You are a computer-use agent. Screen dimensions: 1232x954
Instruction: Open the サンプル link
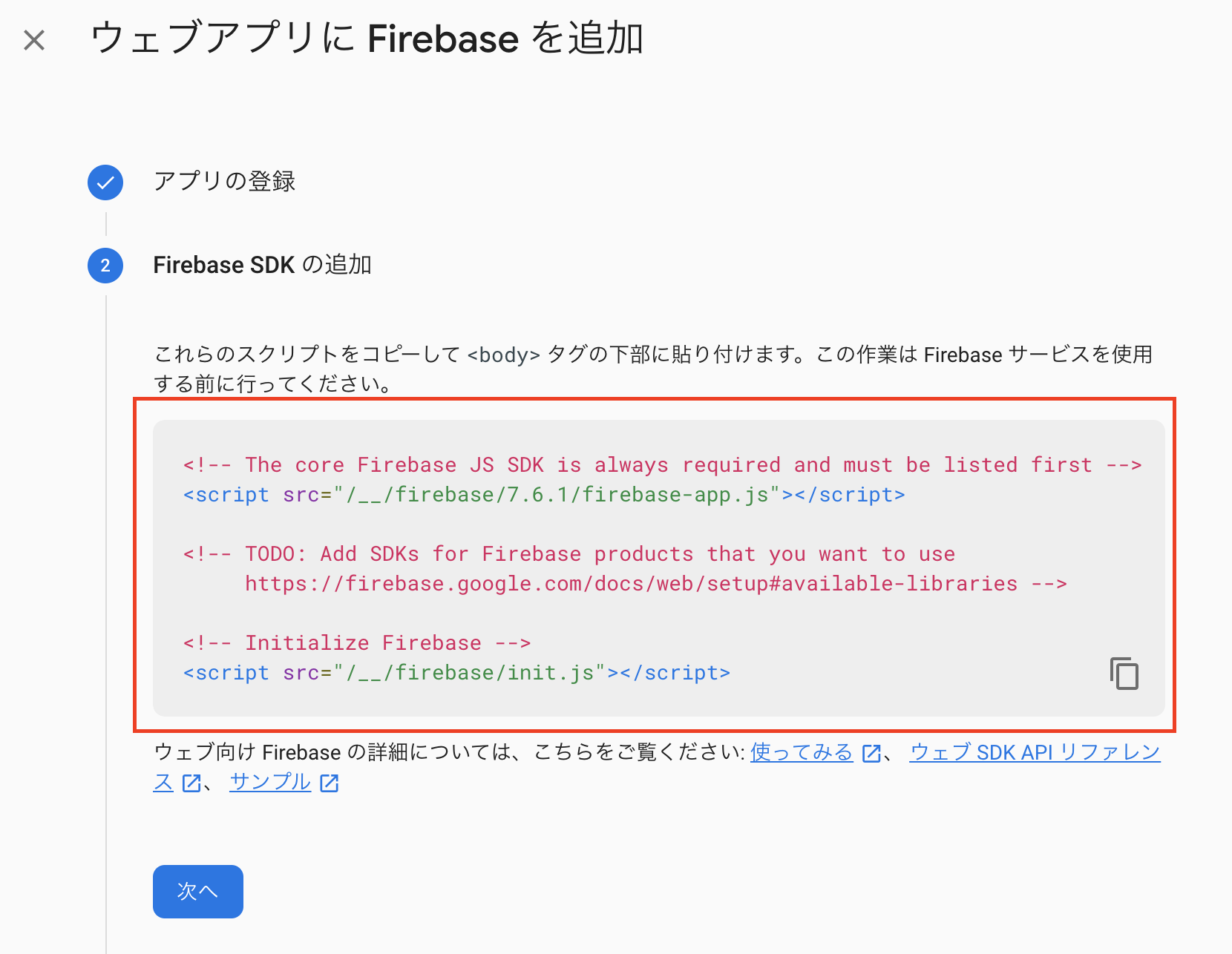[x=269, y=781]
